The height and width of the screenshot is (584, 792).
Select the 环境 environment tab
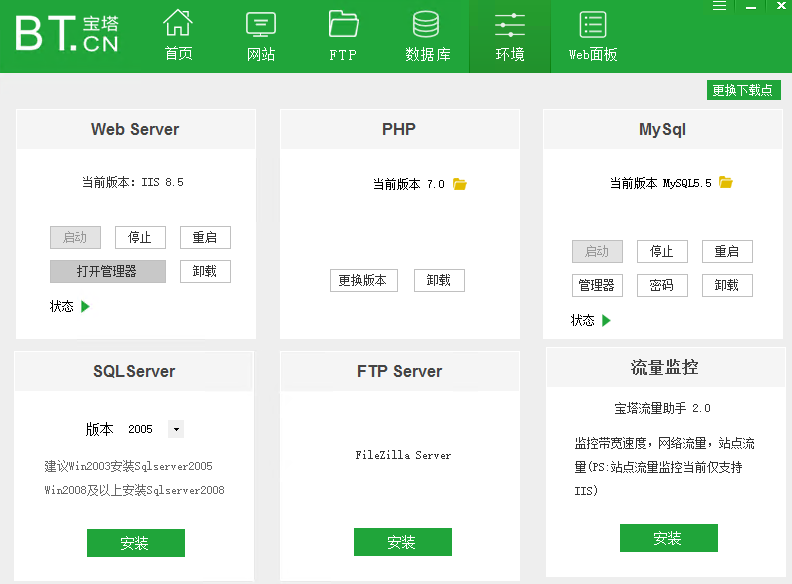click(510, 36)
